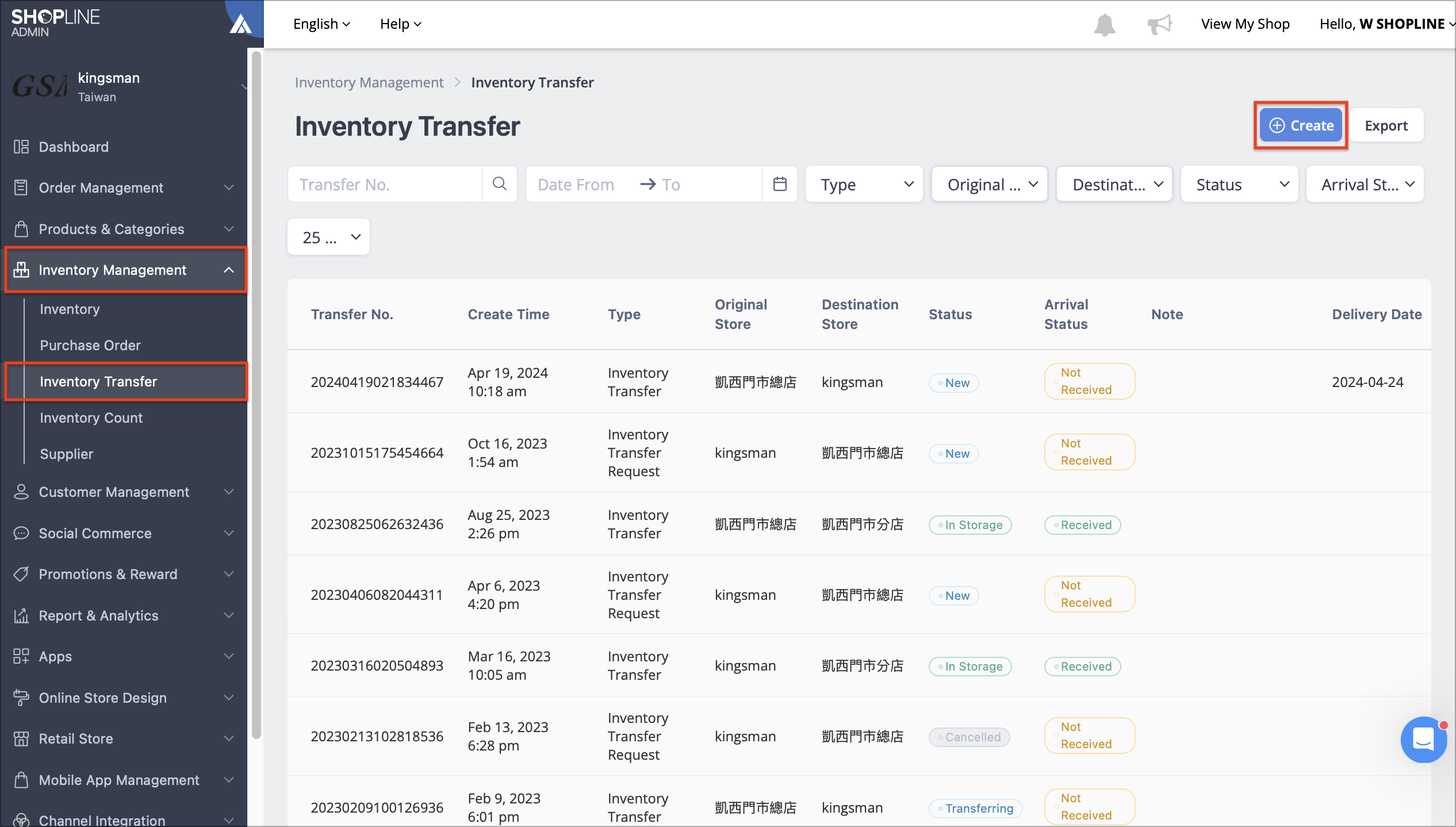Click the 2024-04-24 delivery date cell
The width and height of the screenshot is (1456, 827).
pos(1367,382)
